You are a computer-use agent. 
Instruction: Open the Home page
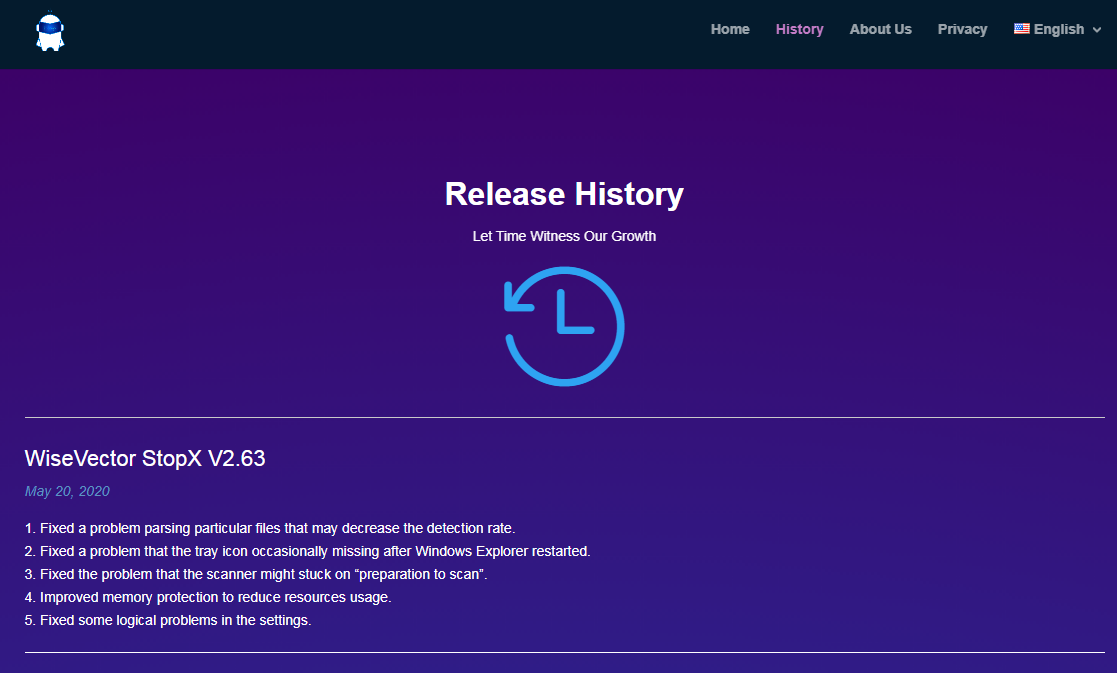tap(729, 29)
